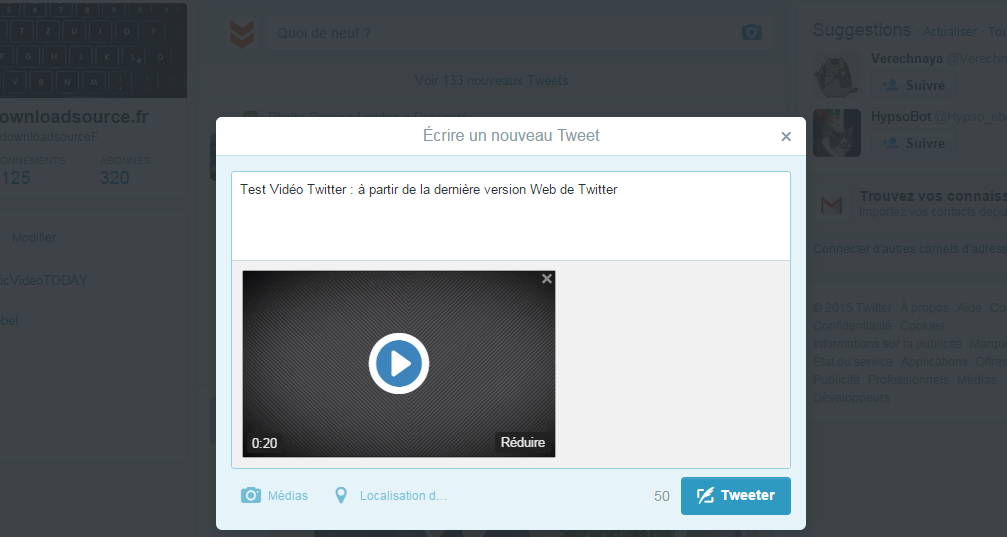Click the downloadsource.fr profile name

pyautogui.click(x=74, y=117)
